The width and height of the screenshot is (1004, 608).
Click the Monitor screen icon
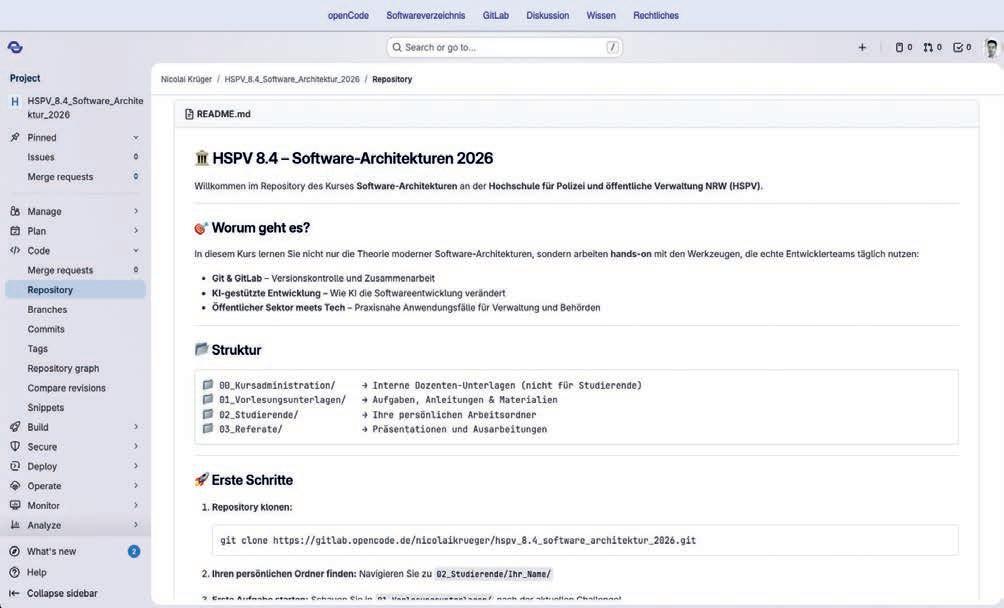[15, 506]
